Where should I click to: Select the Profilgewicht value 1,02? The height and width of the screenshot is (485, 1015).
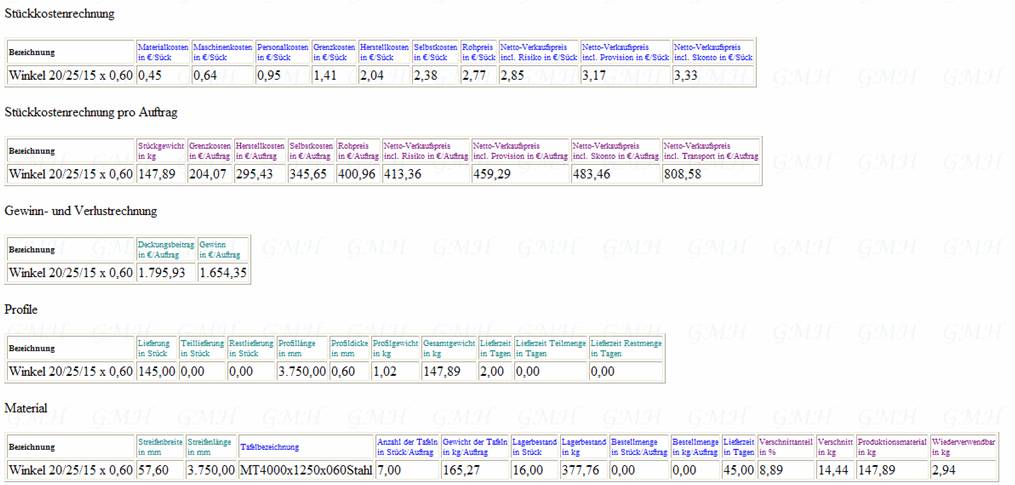tap(383, 372)
